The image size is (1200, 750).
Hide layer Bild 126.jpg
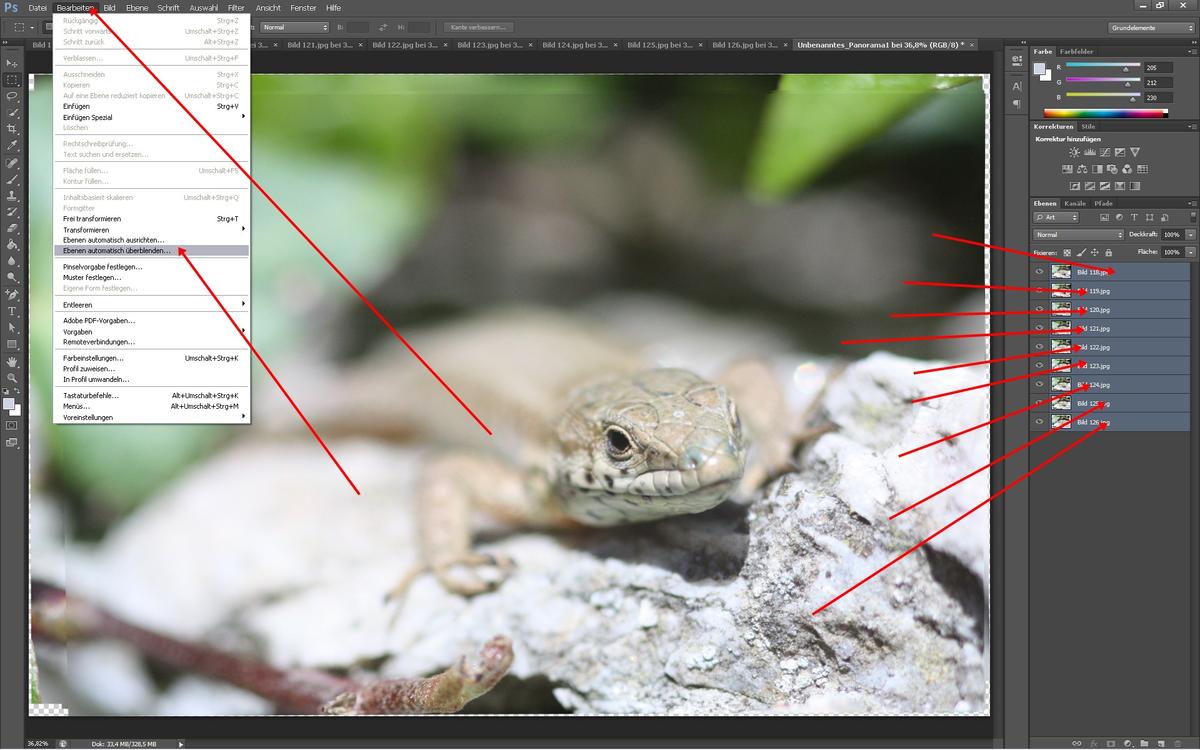[1040, 422]
